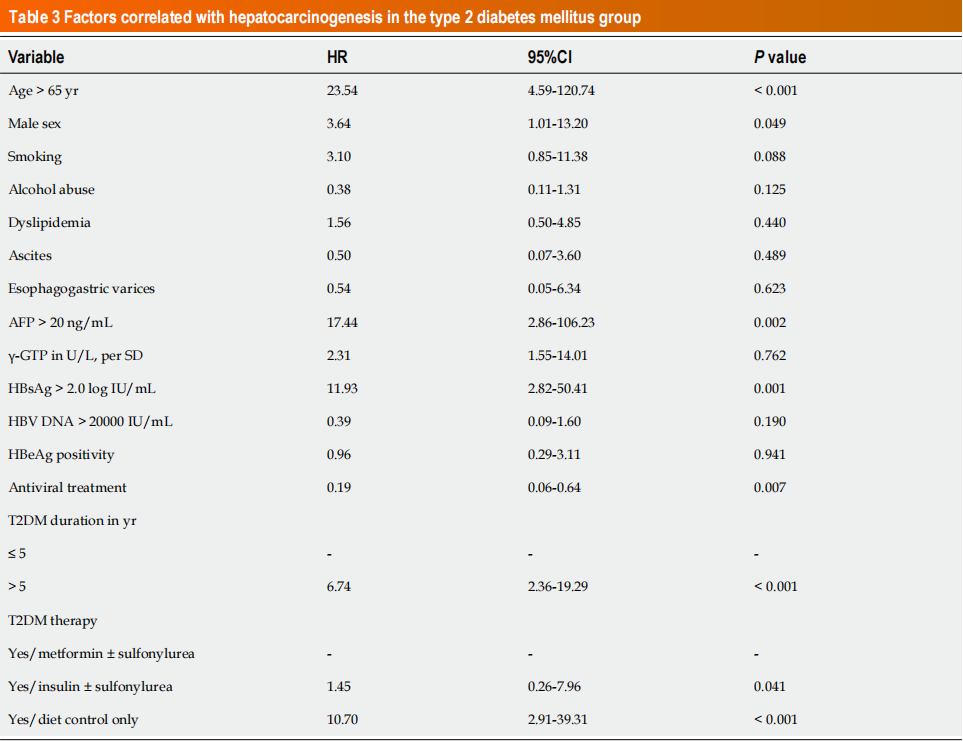
Task: Click the Esophagogastric varices row label
Action: point(82,288)
